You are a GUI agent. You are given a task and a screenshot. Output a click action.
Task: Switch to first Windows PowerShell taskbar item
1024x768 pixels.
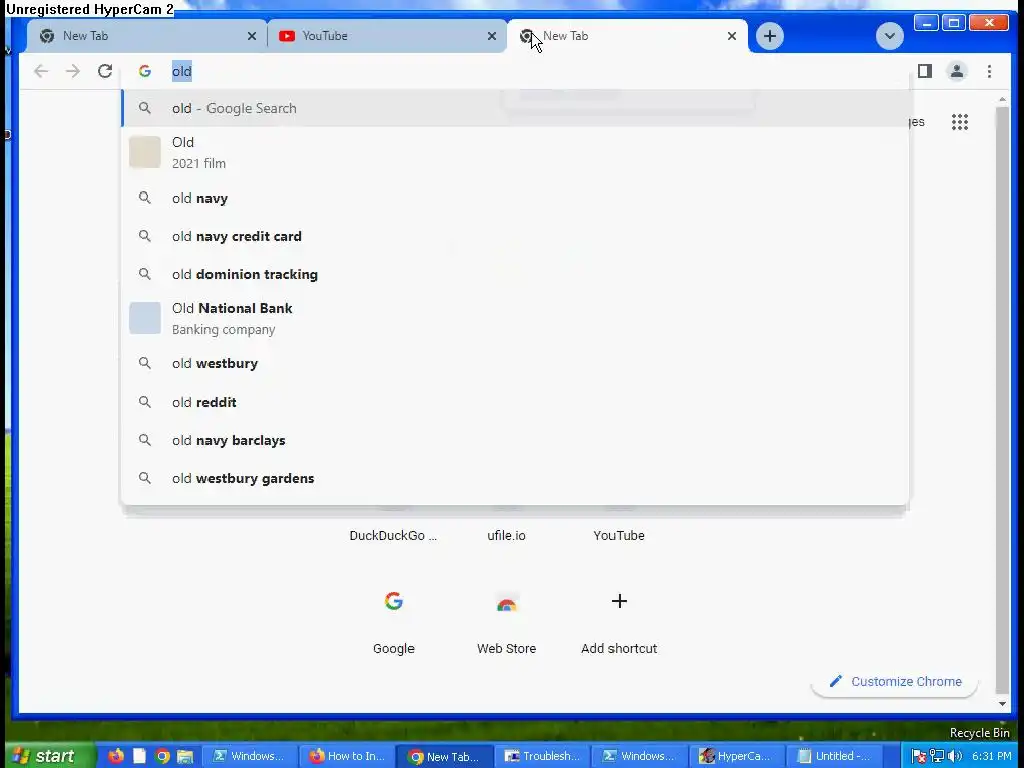tap(249, 756)
